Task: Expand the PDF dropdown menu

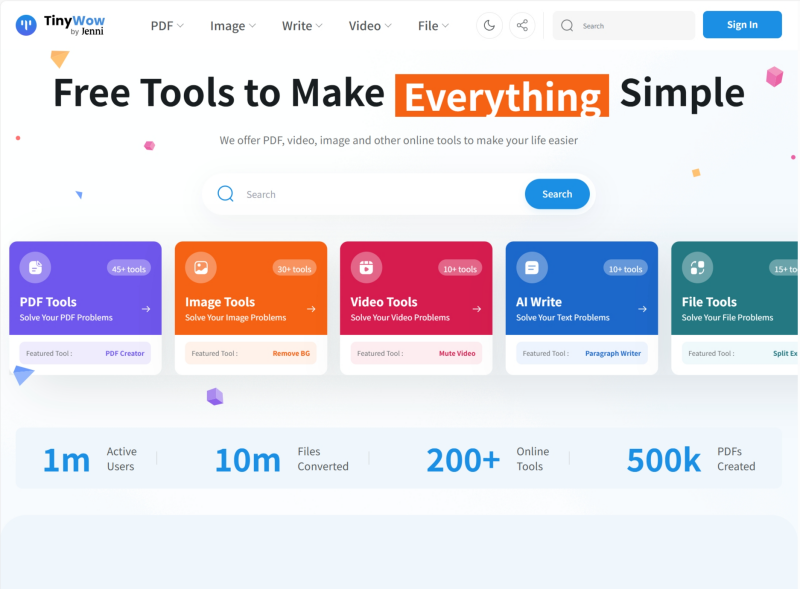Action: [167, 26]
